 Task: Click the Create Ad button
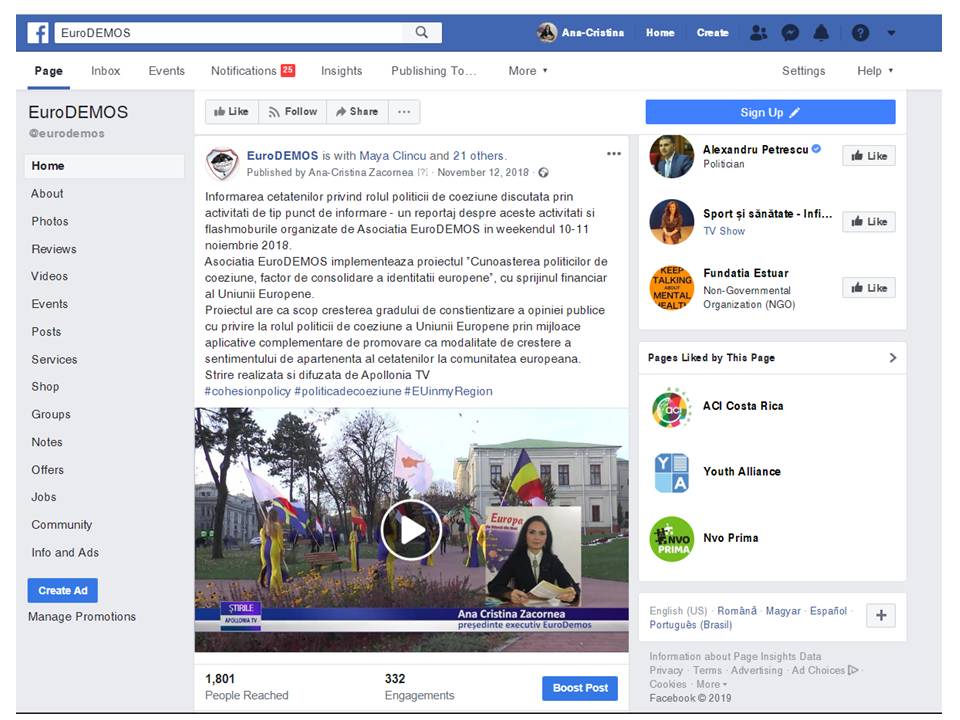click(62, 591)
